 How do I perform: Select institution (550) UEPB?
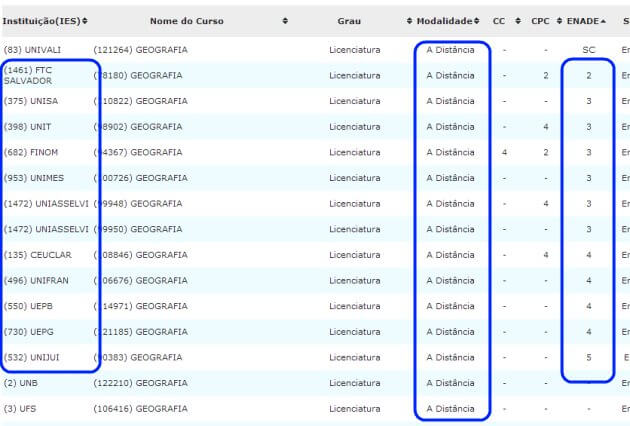coord(28,306)
